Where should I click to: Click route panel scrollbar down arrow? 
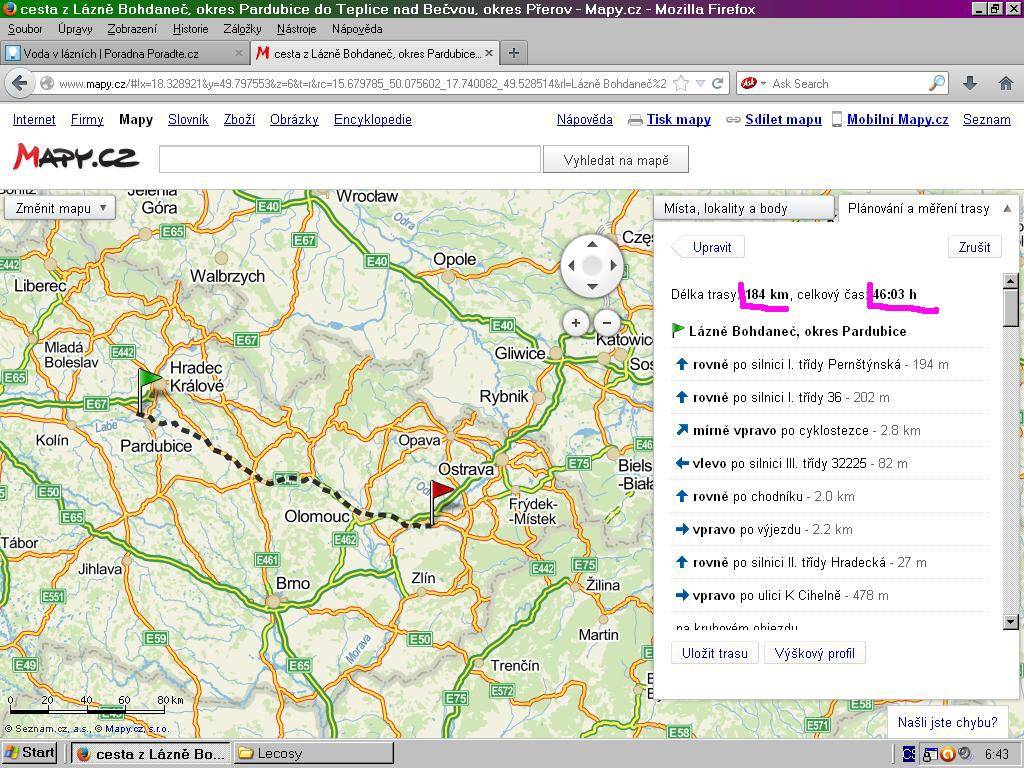point(1010,622)
